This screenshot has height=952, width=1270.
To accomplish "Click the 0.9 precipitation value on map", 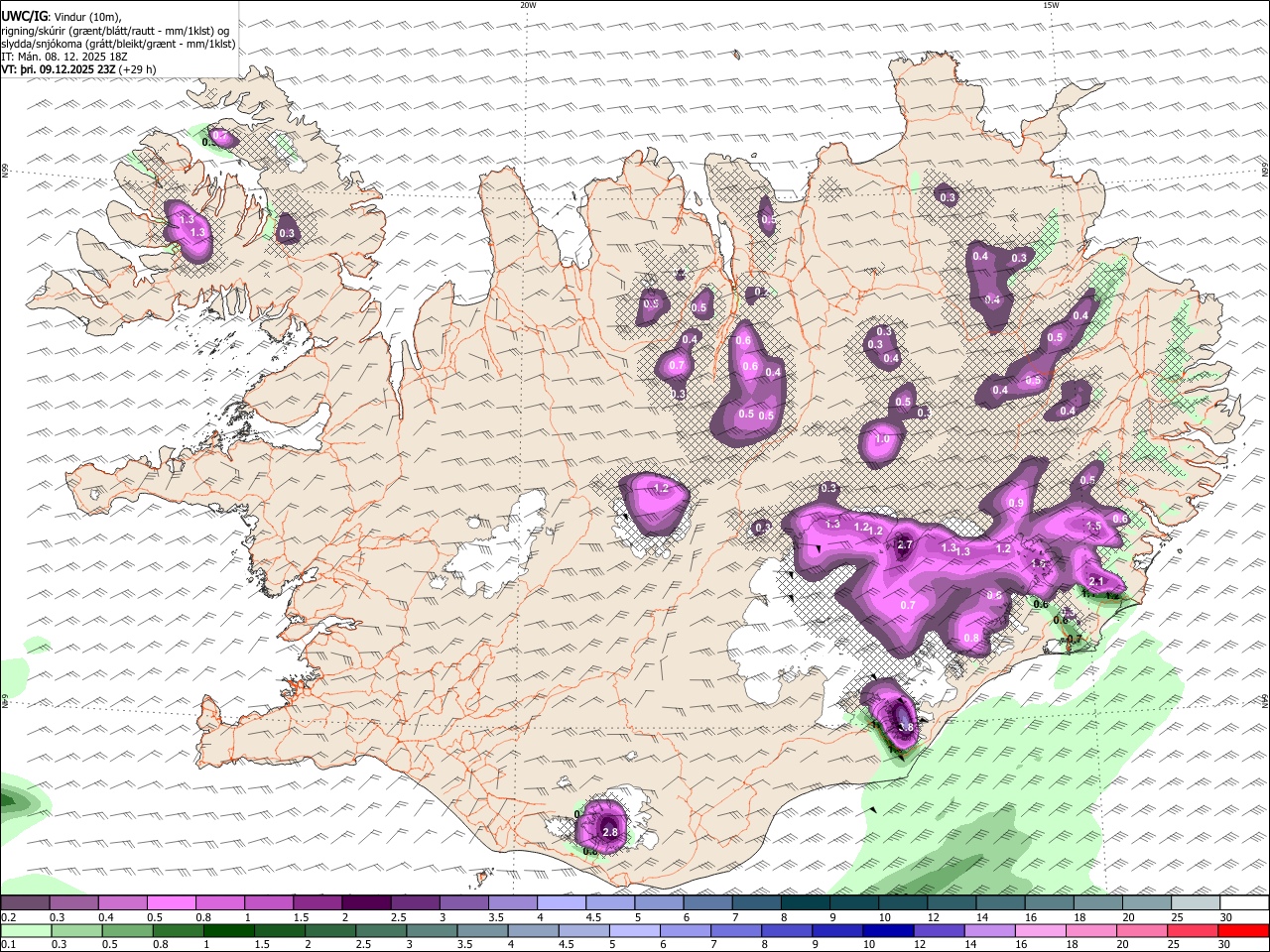I will (1016, 504).
